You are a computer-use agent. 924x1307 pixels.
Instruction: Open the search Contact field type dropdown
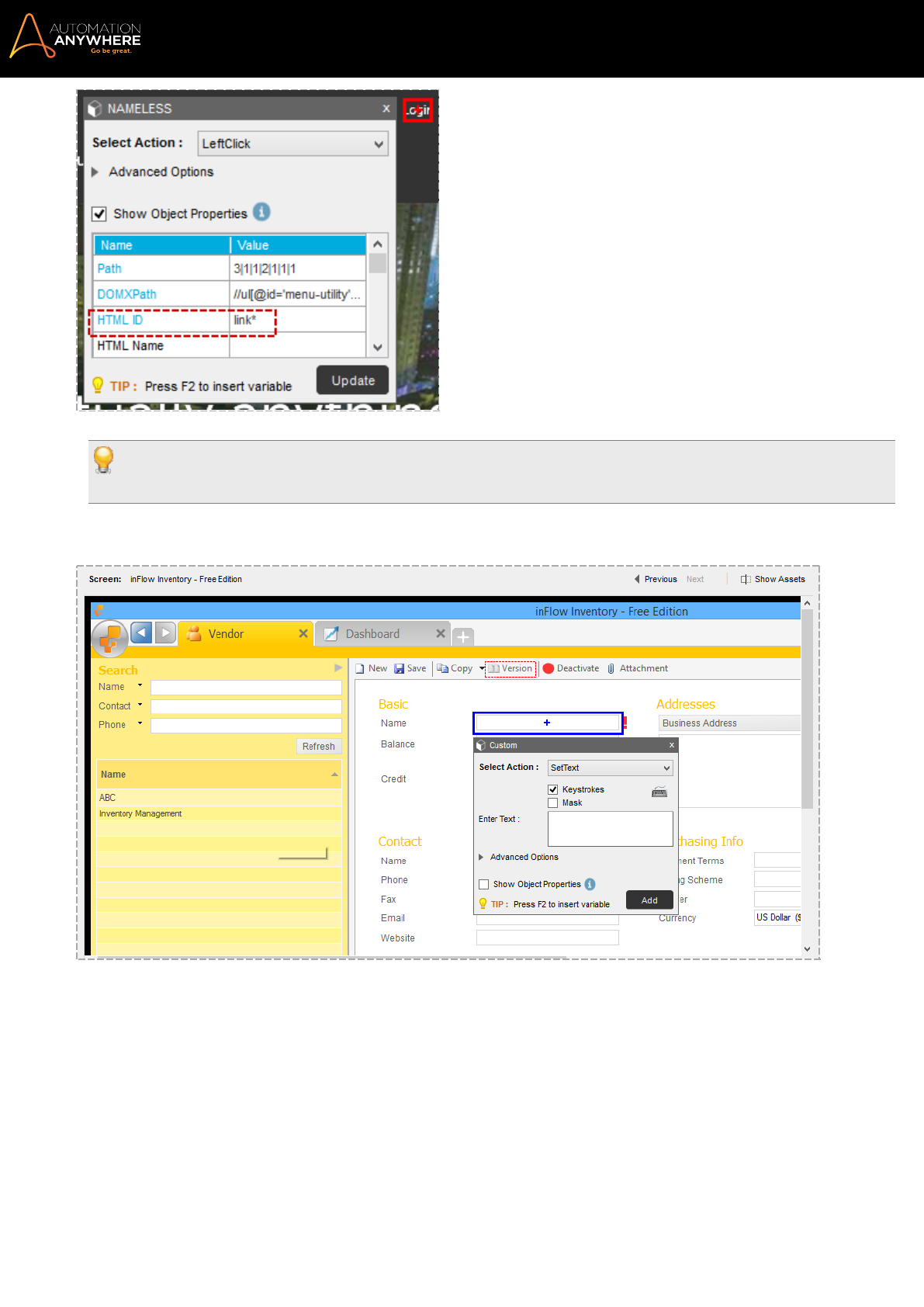140,706
